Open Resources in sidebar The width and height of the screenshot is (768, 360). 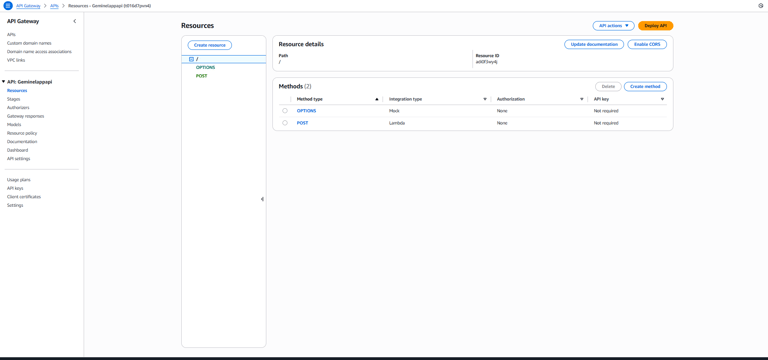click(17, 91)
